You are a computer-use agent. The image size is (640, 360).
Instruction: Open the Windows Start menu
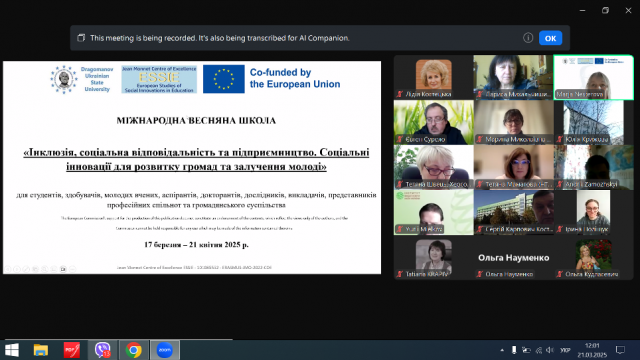pyautogui.click(x=12, y=350)
